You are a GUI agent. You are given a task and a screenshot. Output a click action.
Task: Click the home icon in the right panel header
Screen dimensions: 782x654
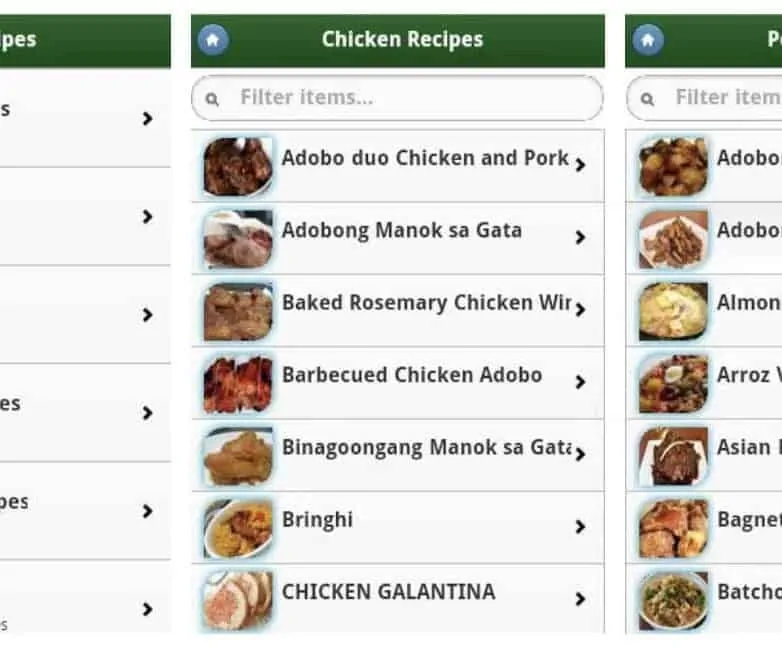point(648,40)
